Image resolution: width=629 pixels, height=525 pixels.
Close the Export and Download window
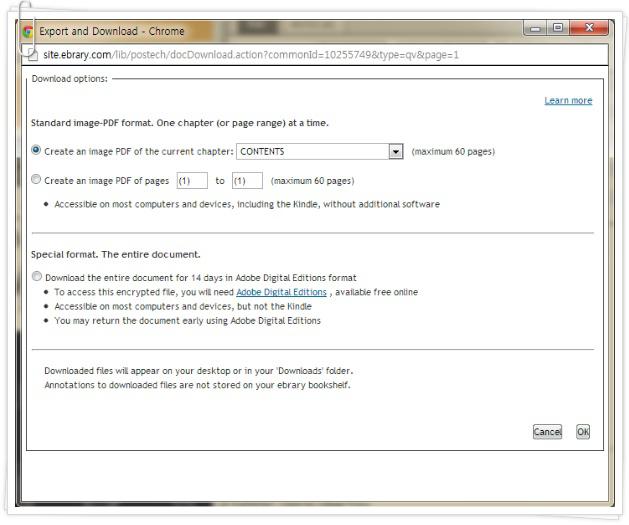tap(589, 28)
